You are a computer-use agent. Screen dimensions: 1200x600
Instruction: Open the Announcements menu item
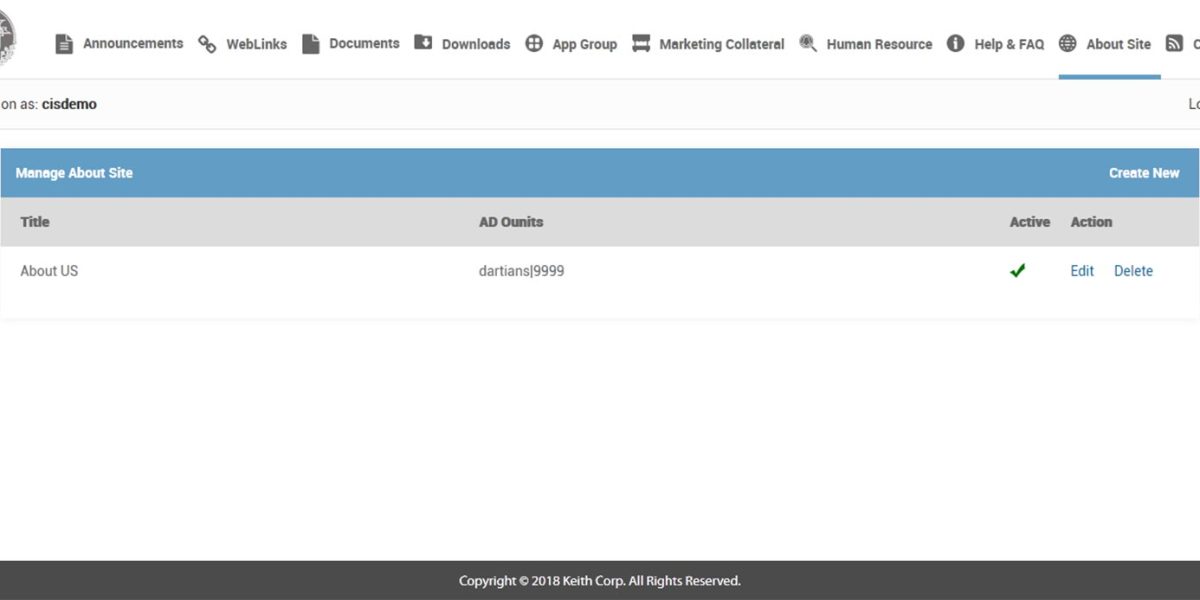(x=133, y=43)
